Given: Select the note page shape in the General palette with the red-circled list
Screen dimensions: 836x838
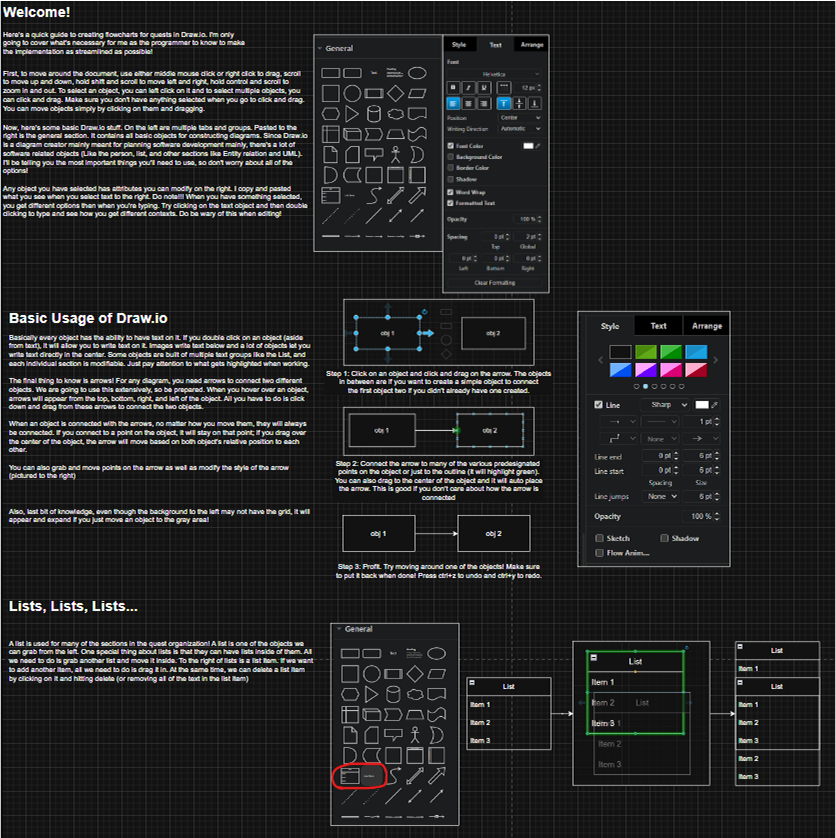Looking at the screenshot, I should [350, 735].
